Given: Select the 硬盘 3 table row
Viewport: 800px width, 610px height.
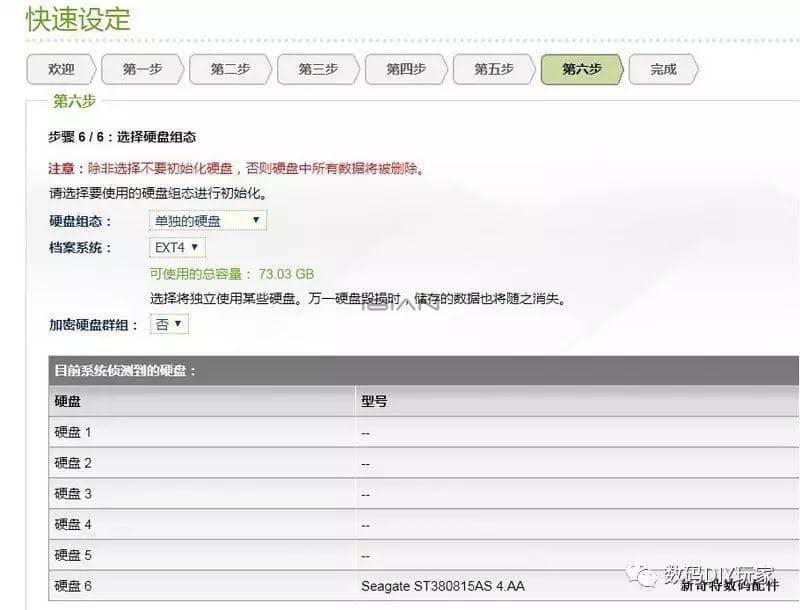Looking at the screenshot, I should (x=73, y=494).
